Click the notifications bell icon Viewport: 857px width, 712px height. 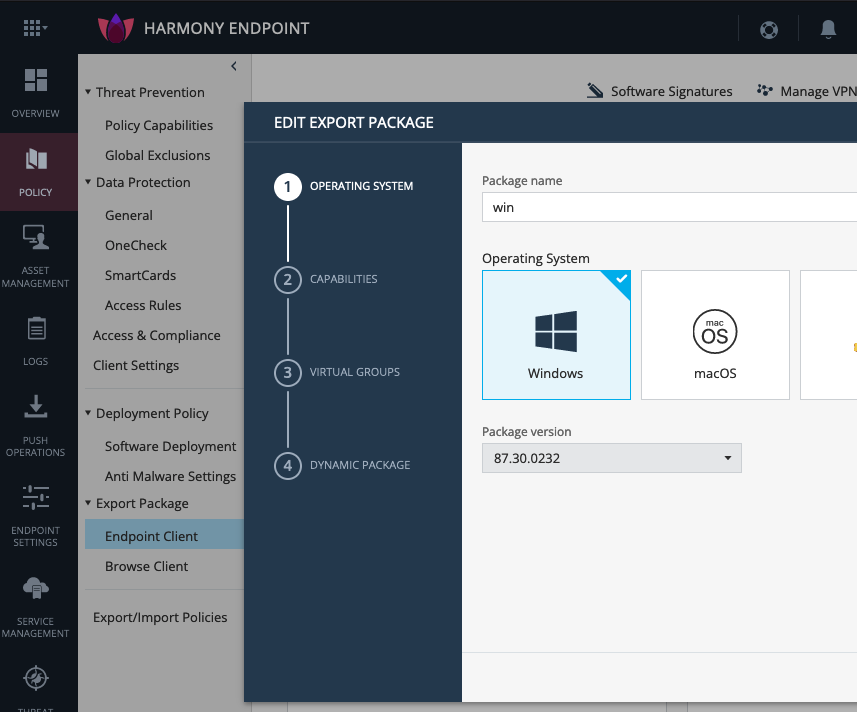coord(828,29)
